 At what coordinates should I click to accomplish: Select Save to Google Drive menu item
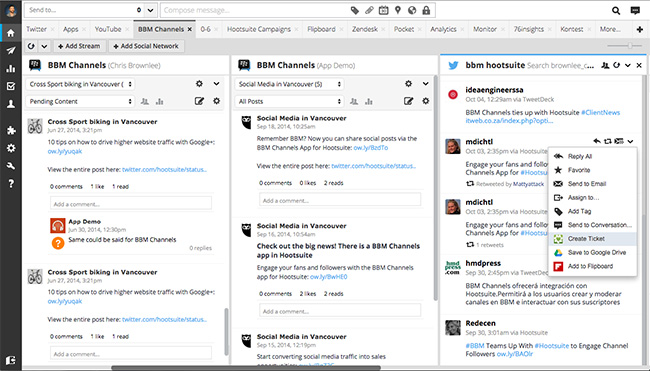(x=592, y=252)
